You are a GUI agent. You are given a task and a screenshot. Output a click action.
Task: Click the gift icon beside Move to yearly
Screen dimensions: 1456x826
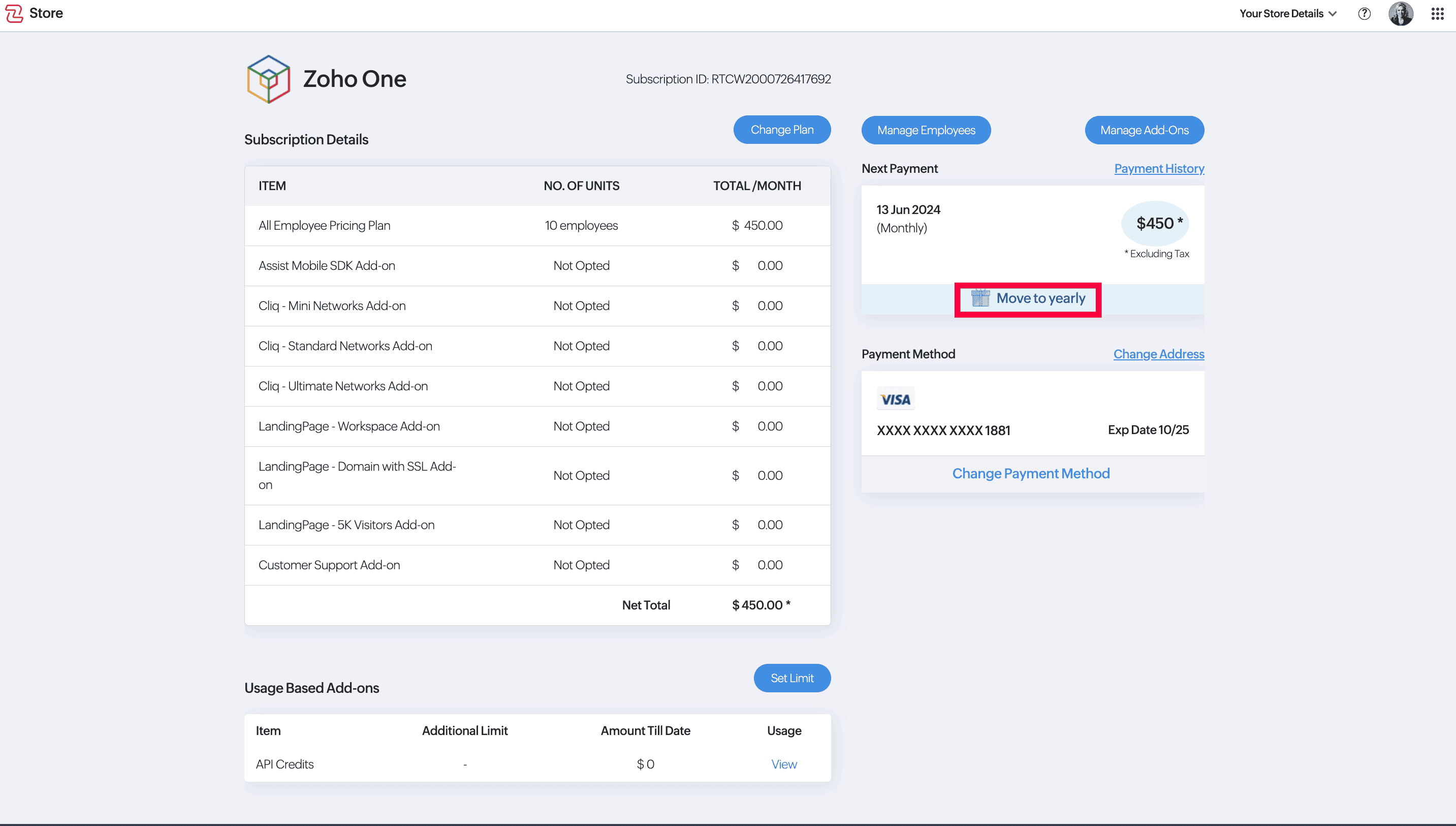coord(980,298)
